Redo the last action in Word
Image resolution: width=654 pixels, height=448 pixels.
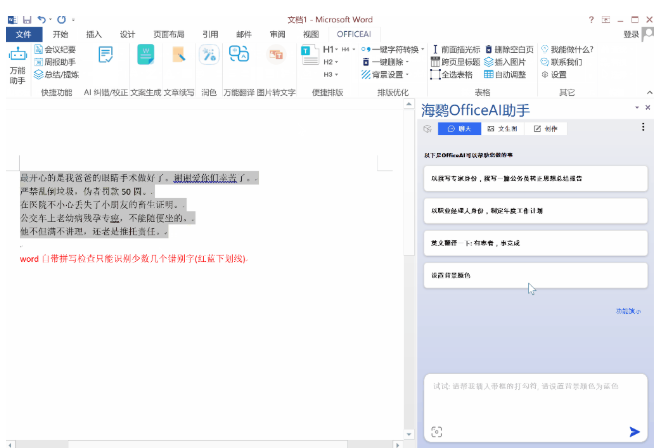pyautogui.click(x=62, y=20)
